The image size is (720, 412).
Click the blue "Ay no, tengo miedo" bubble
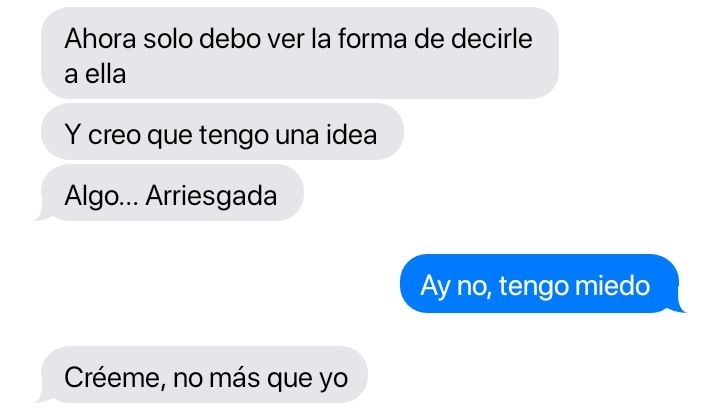(x=539, y=283)
